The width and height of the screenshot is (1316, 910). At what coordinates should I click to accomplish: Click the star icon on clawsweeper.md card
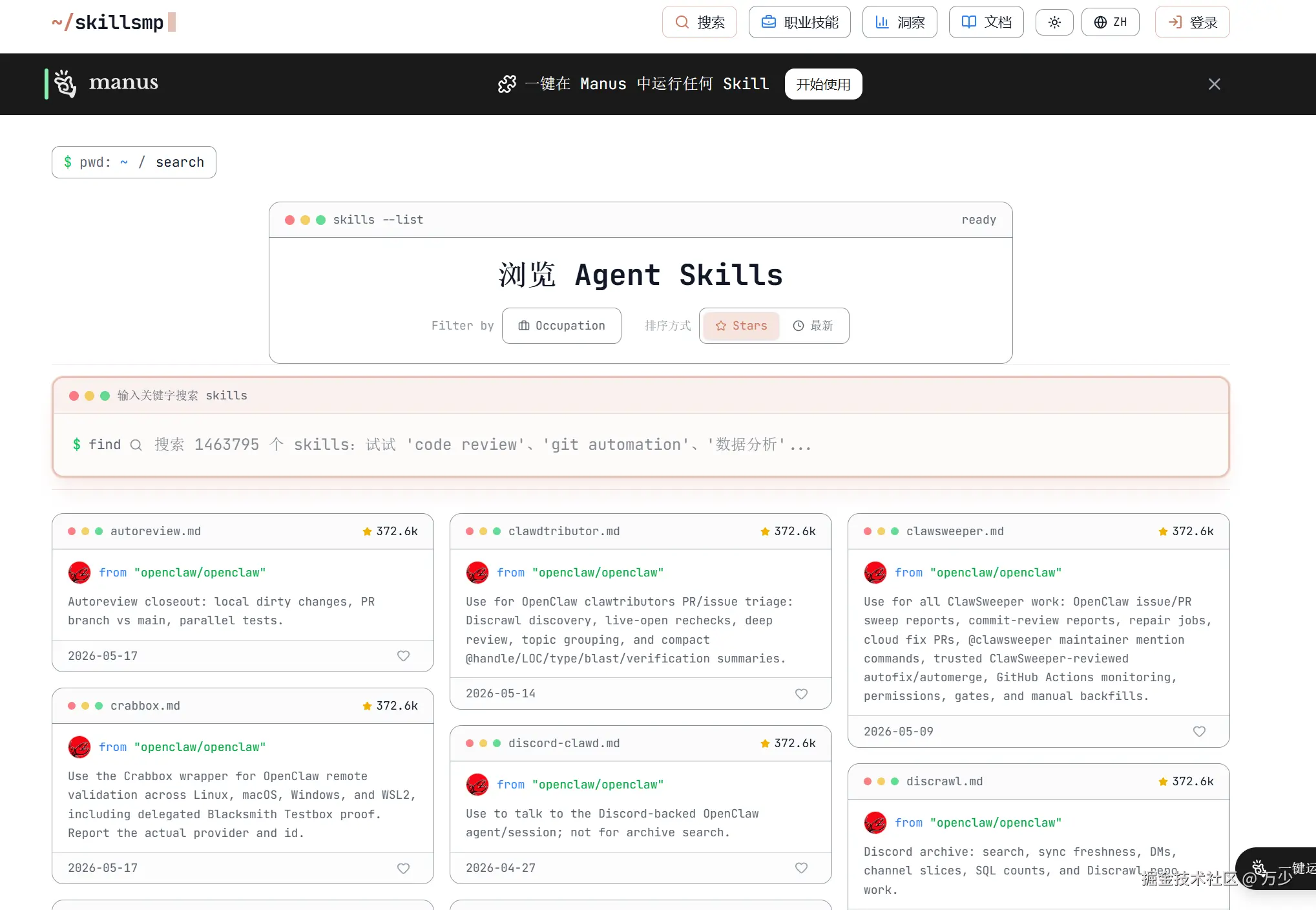[1163, 531]
